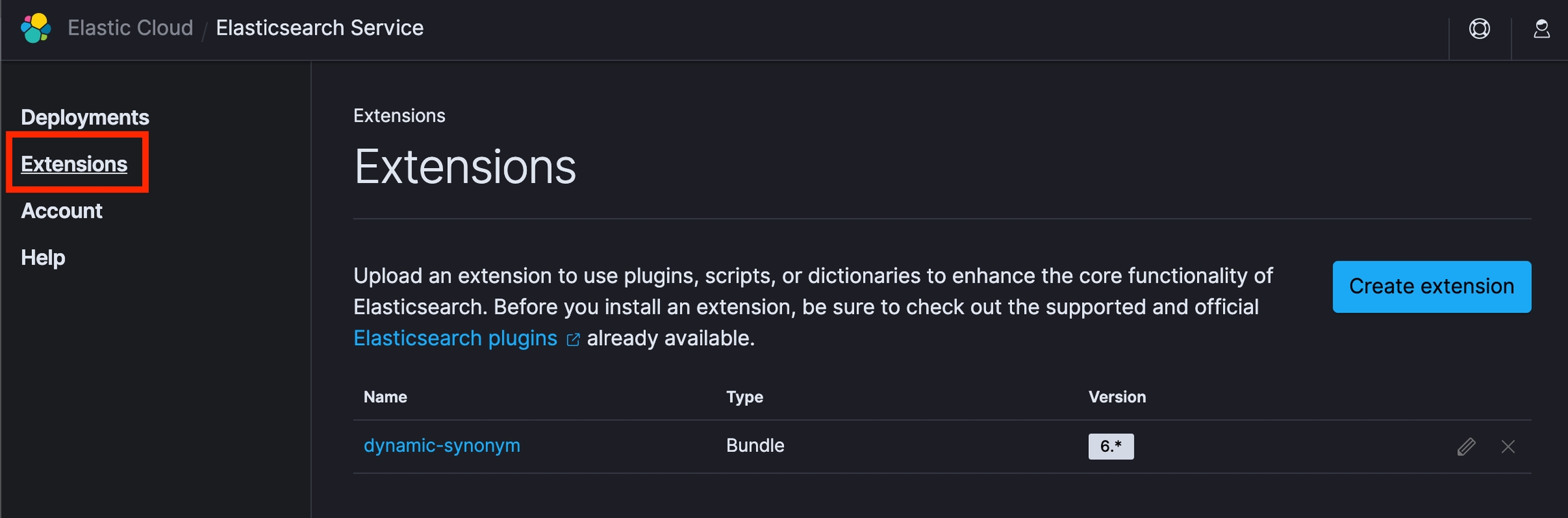Edit the dynamic-synonym extension via pencil icon

[1467, 447]
